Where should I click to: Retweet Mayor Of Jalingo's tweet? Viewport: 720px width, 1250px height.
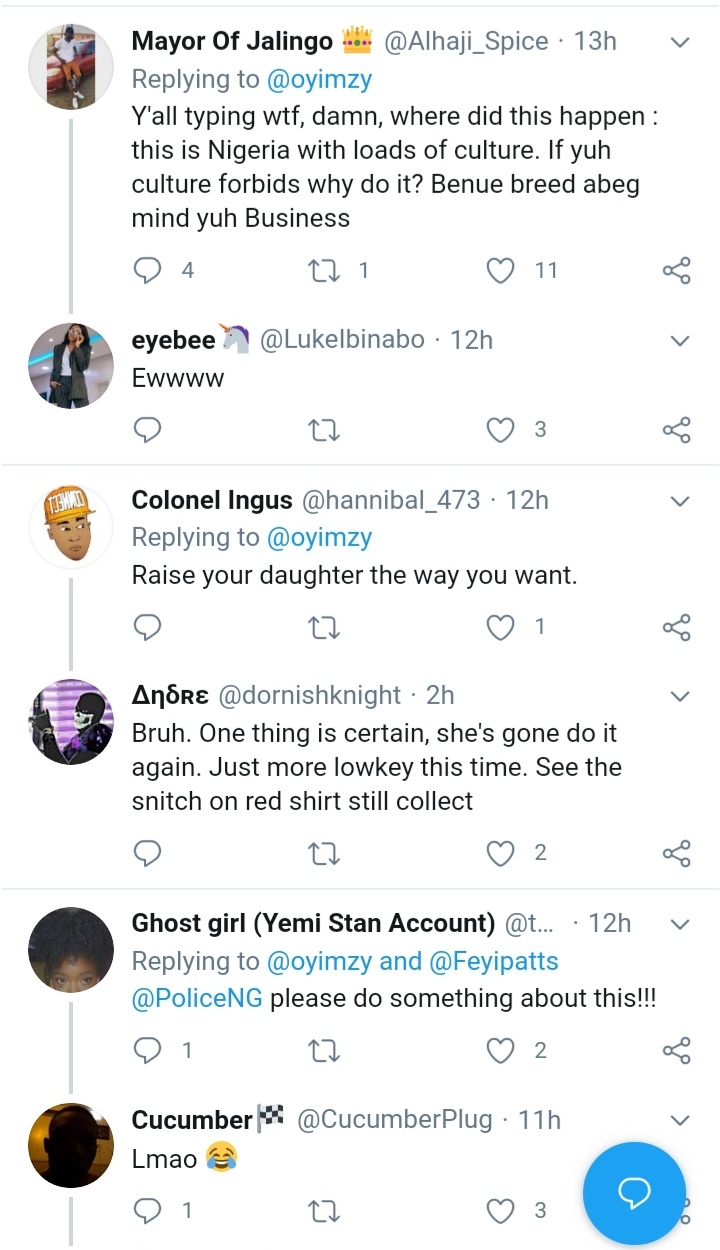322,270
